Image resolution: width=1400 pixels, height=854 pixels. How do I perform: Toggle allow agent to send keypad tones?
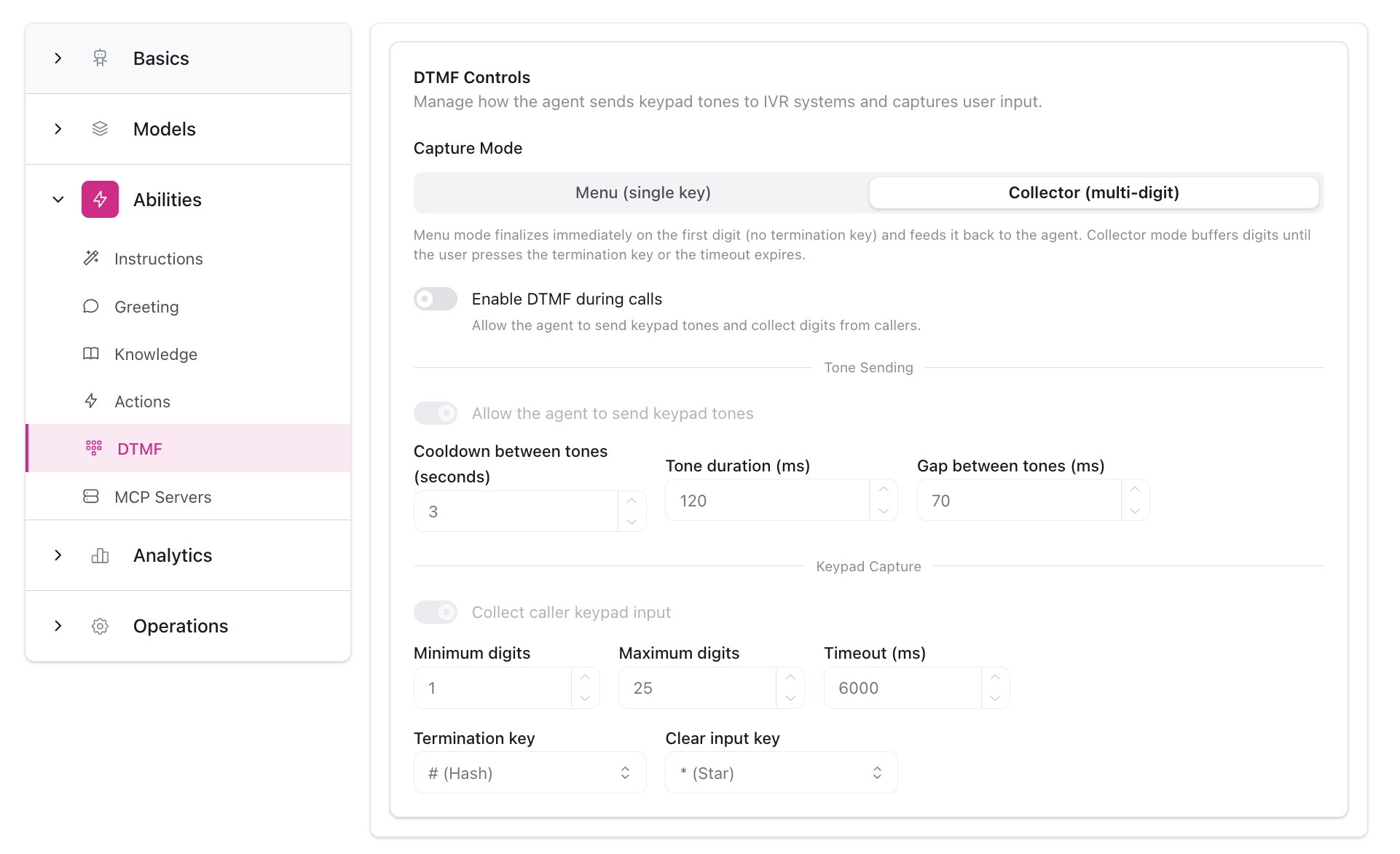tap(436, 413)
